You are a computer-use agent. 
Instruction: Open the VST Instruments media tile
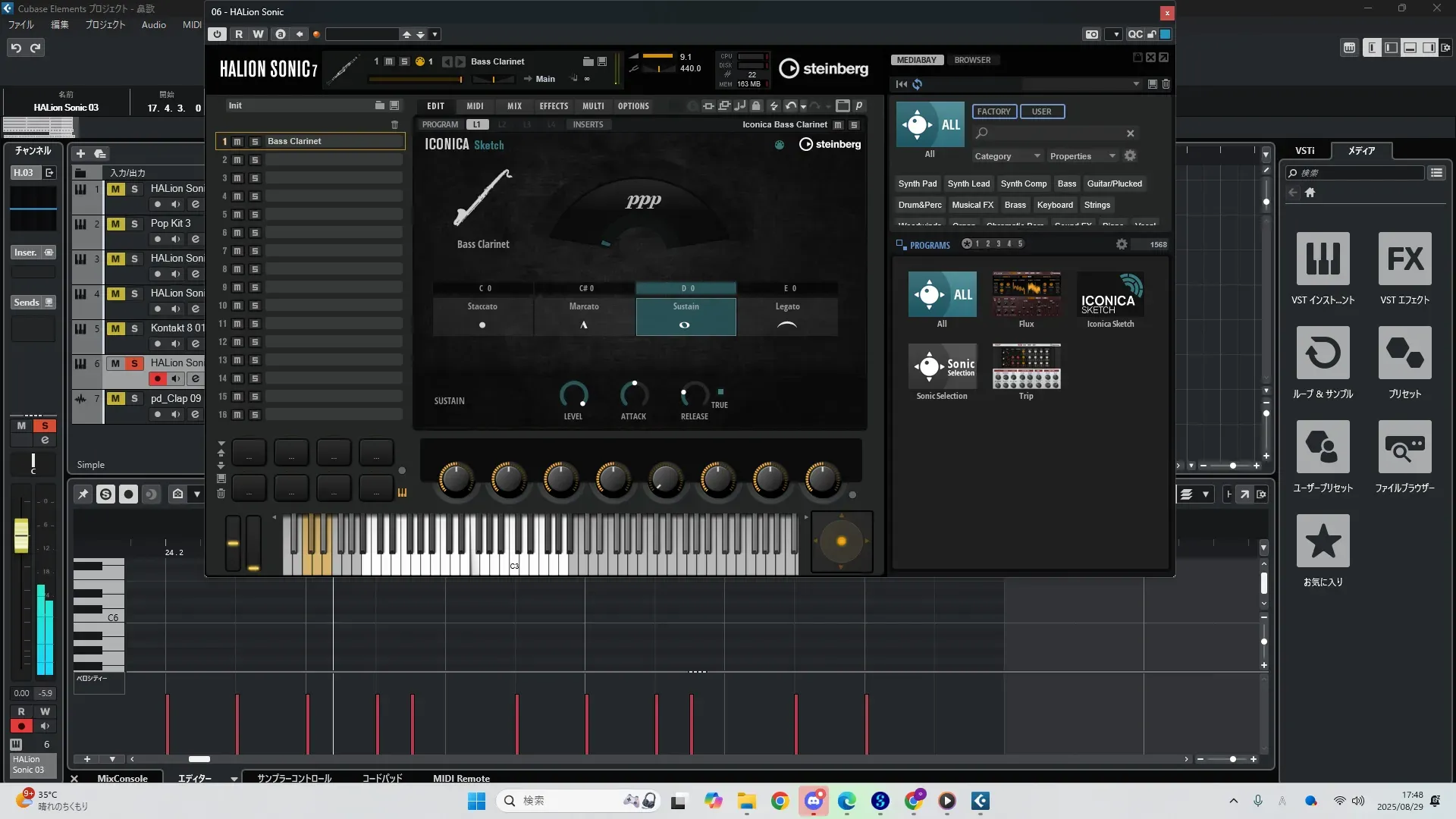click(1323, 259)
